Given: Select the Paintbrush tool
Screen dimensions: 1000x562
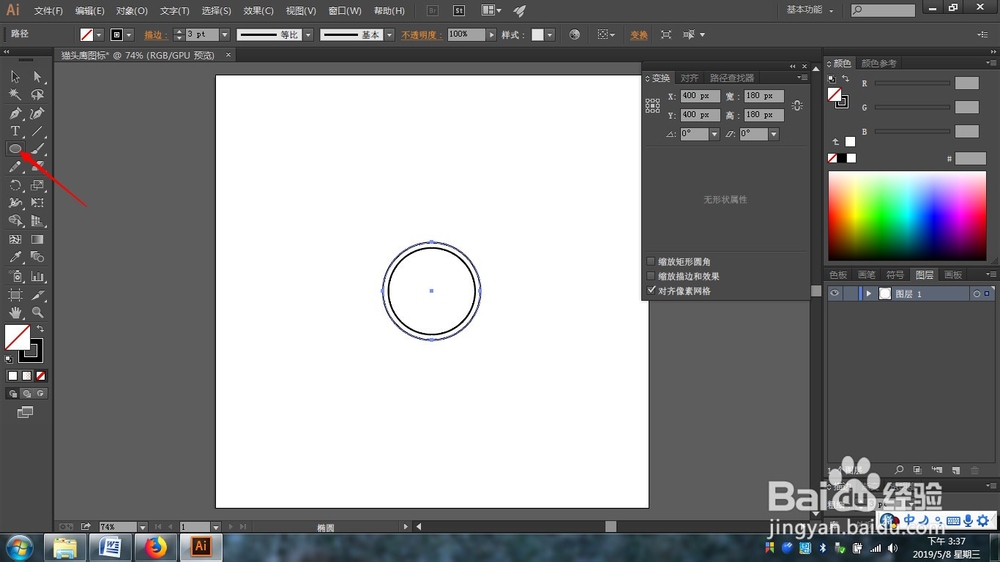Looking at the screenshot, I should [x=37, y=149].
